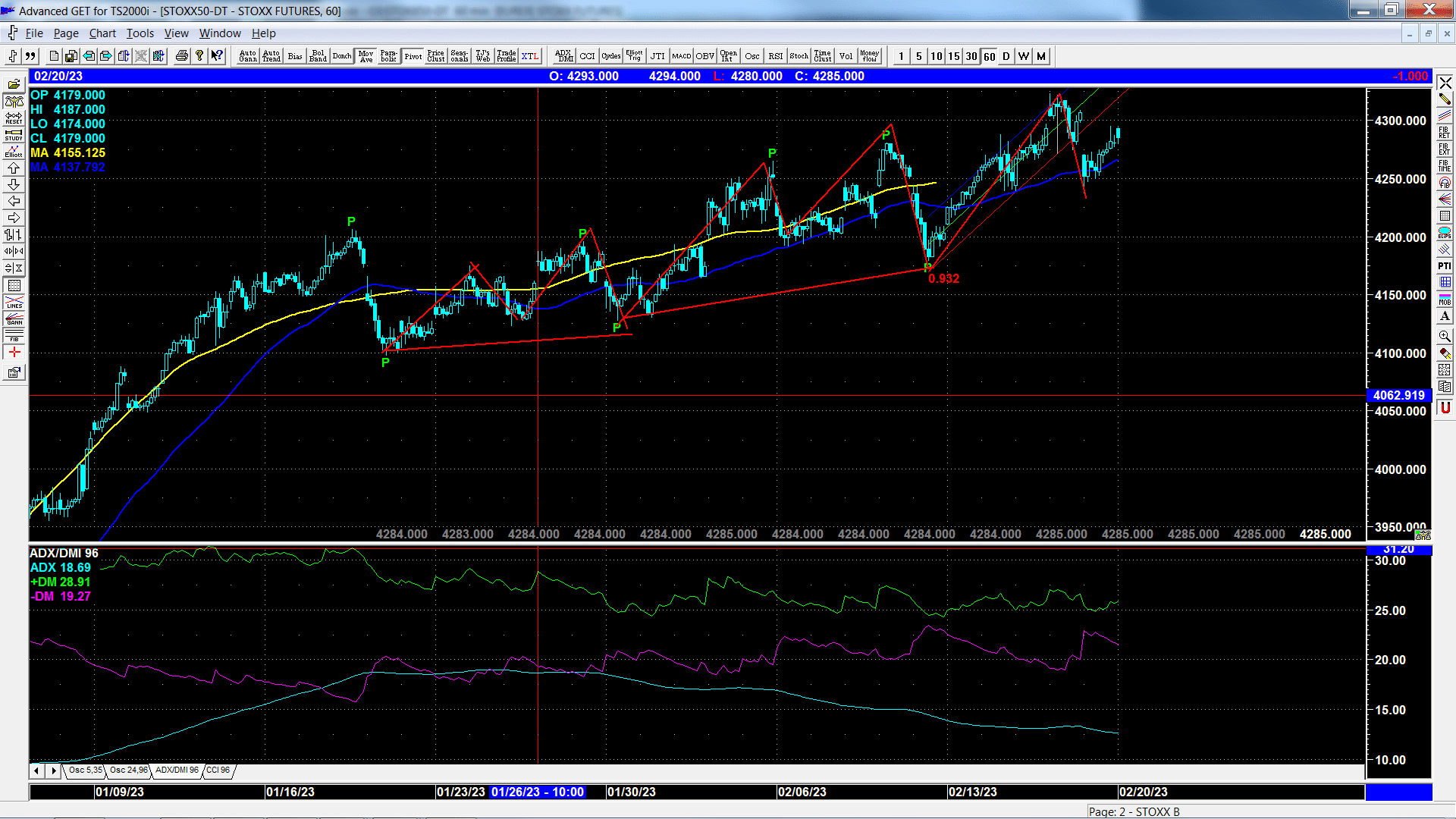This screenshot has width=1456, height=819.
Task: Select the LINES drawing tool
Action: (x=14, y=302)
